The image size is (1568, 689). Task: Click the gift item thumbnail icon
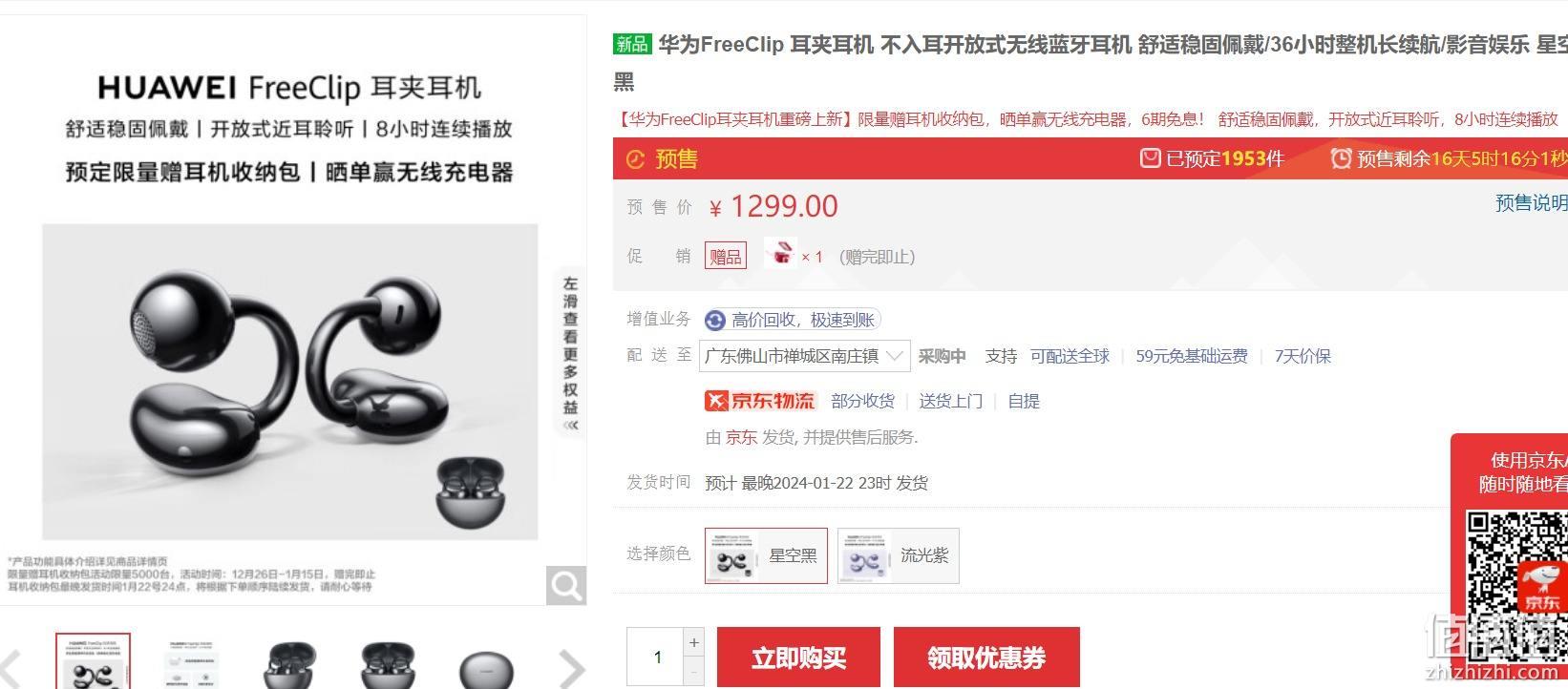click(780, 255)
